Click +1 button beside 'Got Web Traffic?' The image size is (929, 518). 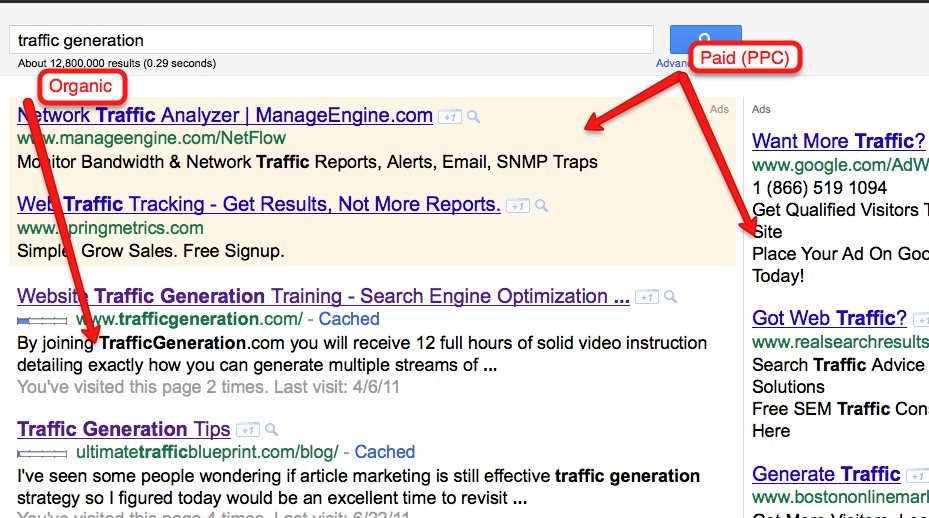(921, 319)
